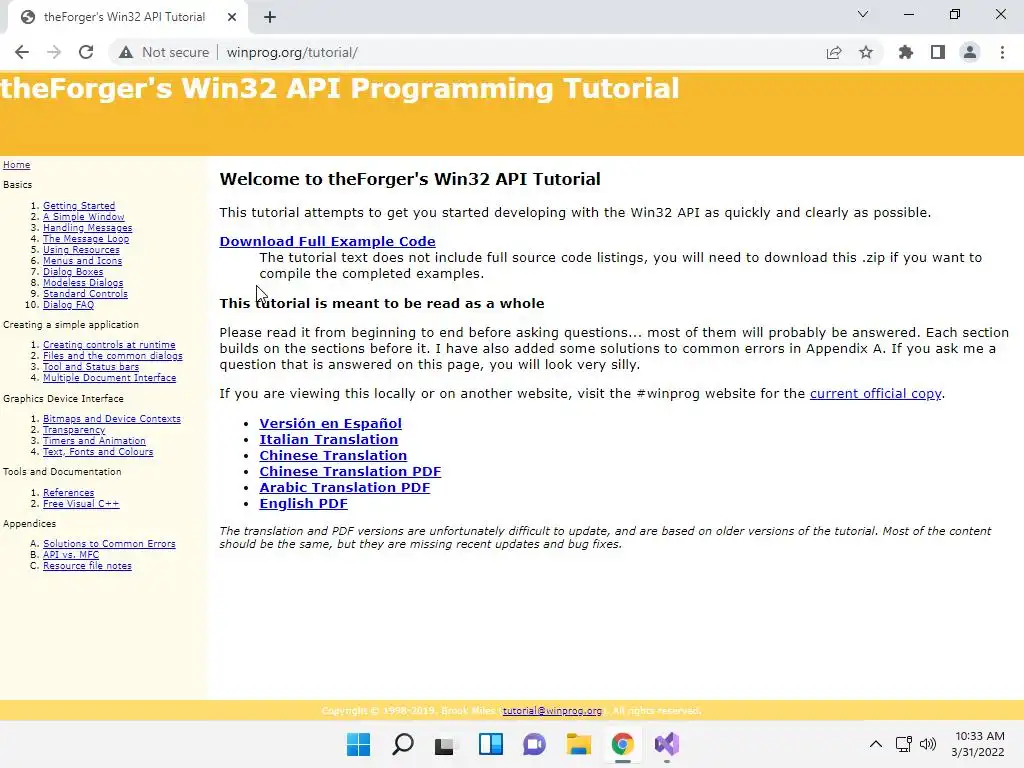Open Visual Studio from taskbar
This screenshot has width=1024, height=768.
(667, 744)
